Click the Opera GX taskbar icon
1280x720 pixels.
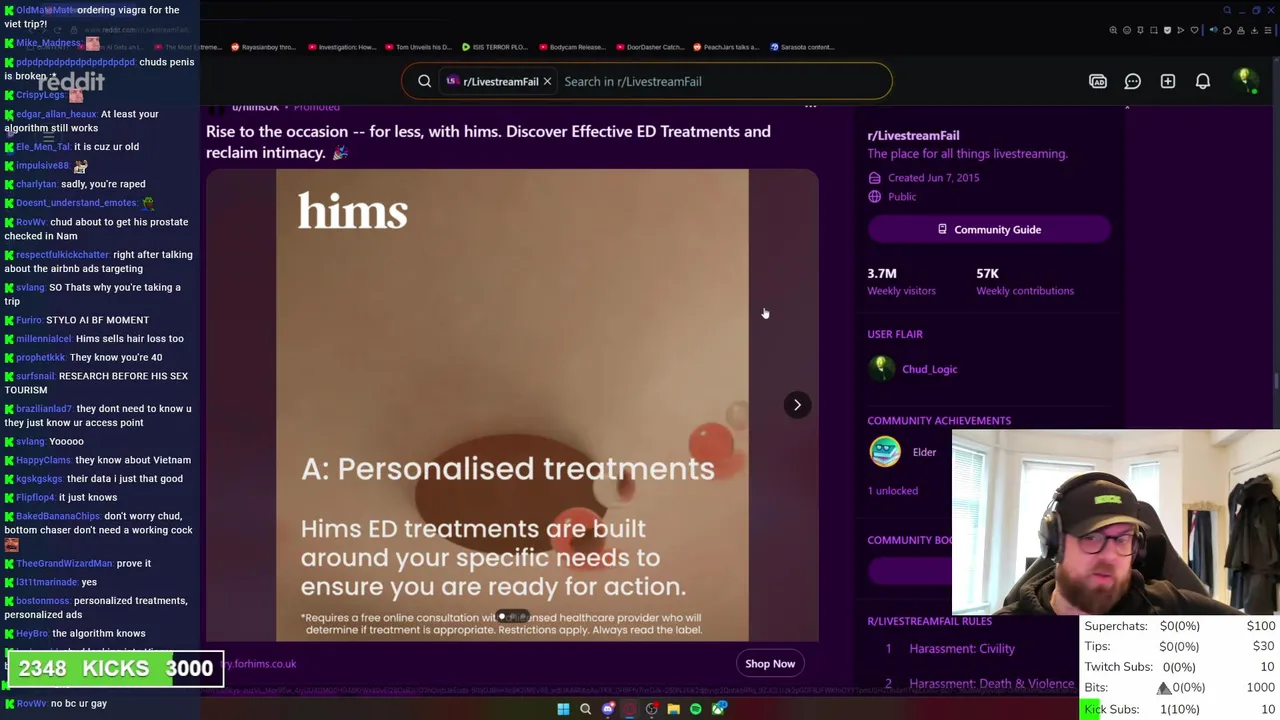coord(629,709)
